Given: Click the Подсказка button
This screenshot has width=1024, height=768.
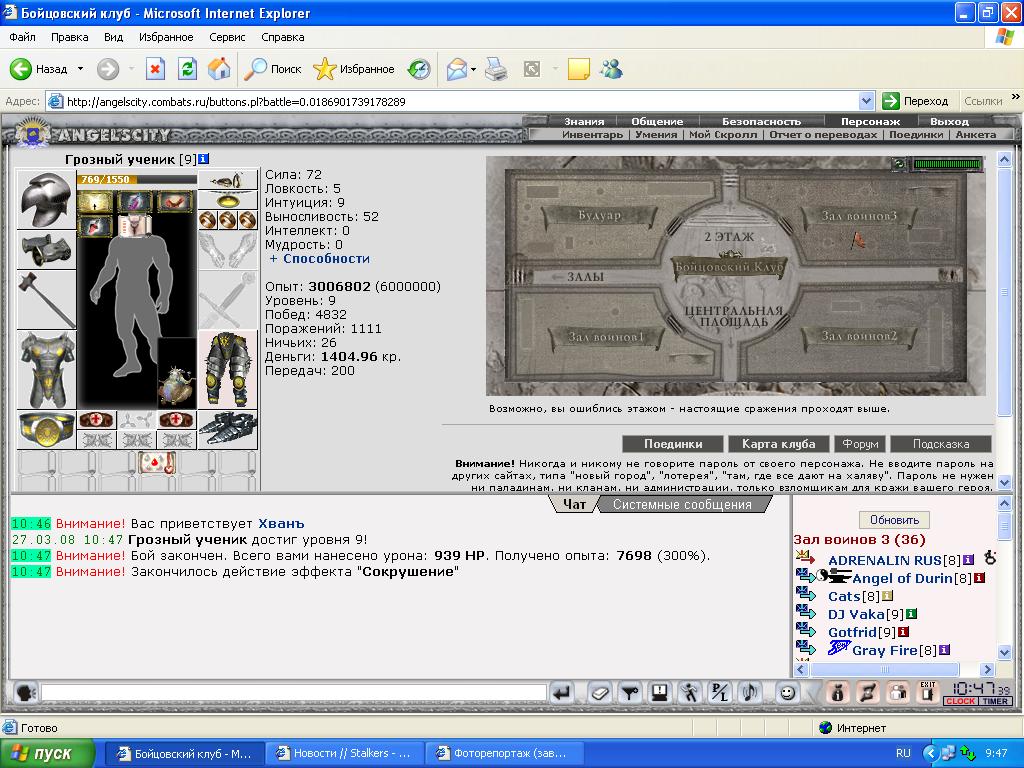Looking at the screenshot, I should point(941,444).
